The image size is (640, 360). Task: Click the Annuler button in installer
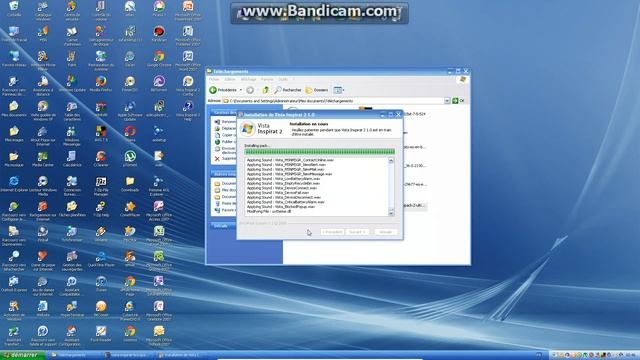click(x=385, y=232)
